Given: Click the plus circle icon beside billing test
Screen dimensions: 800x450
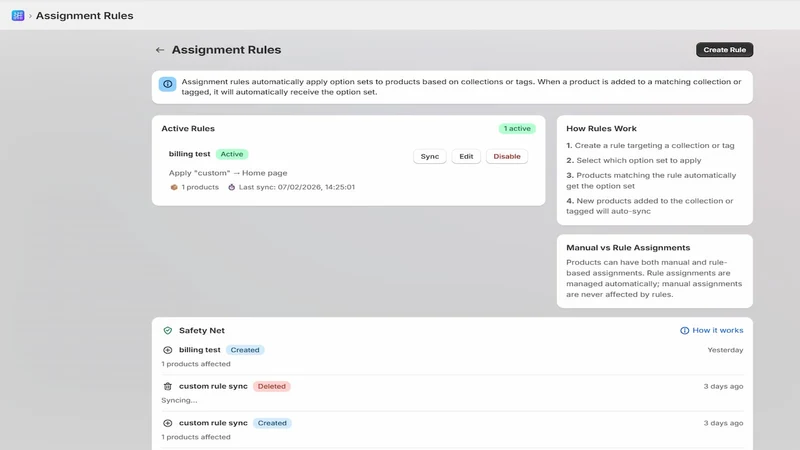Looking at the screenshot, I should click(167, 350).
